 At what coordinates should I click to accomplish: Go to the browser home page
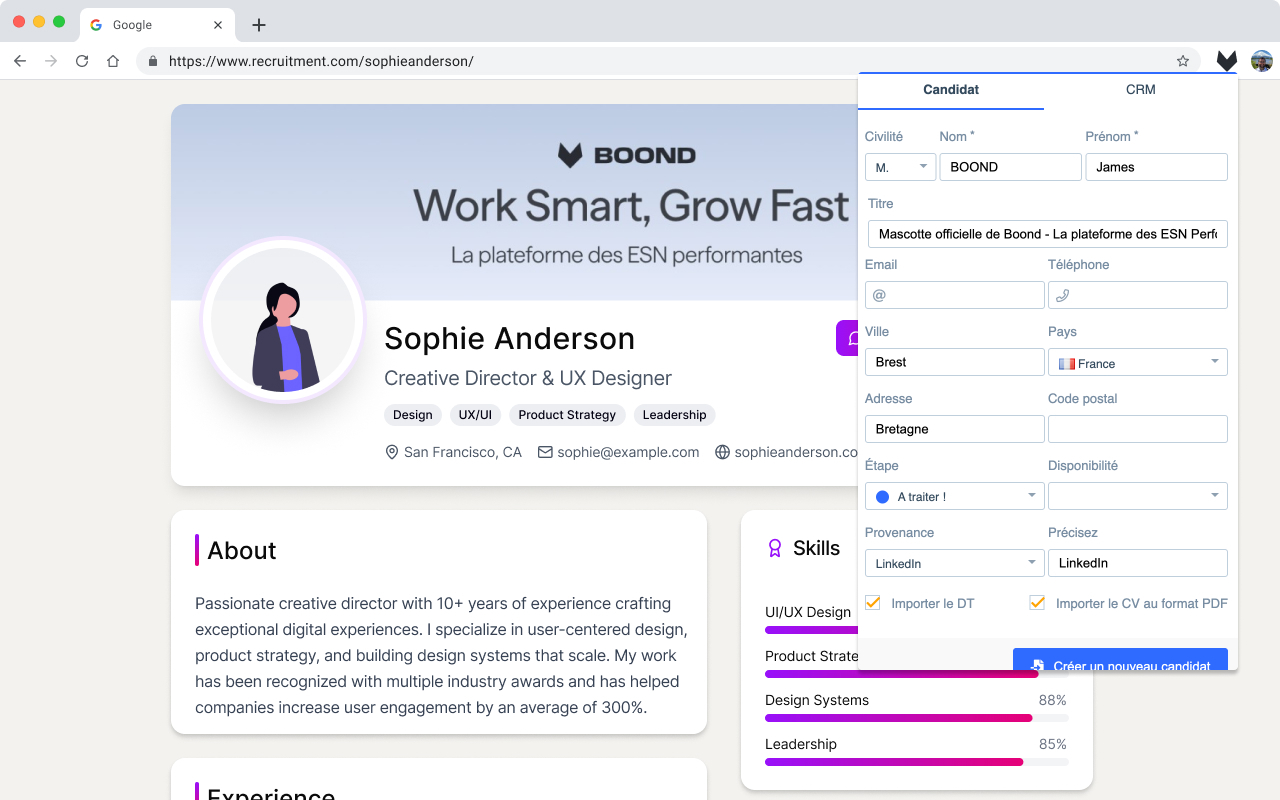[x=113, y=61]
